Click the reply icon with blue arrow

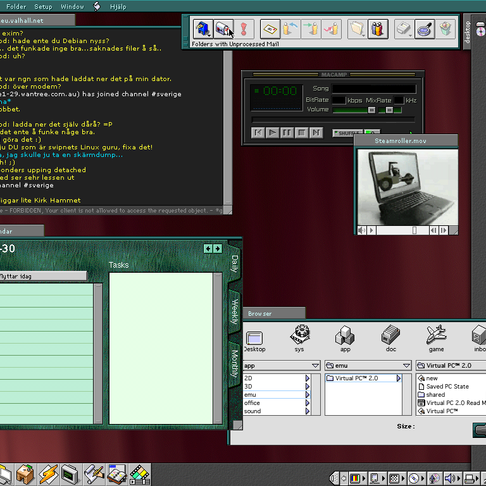290,29
